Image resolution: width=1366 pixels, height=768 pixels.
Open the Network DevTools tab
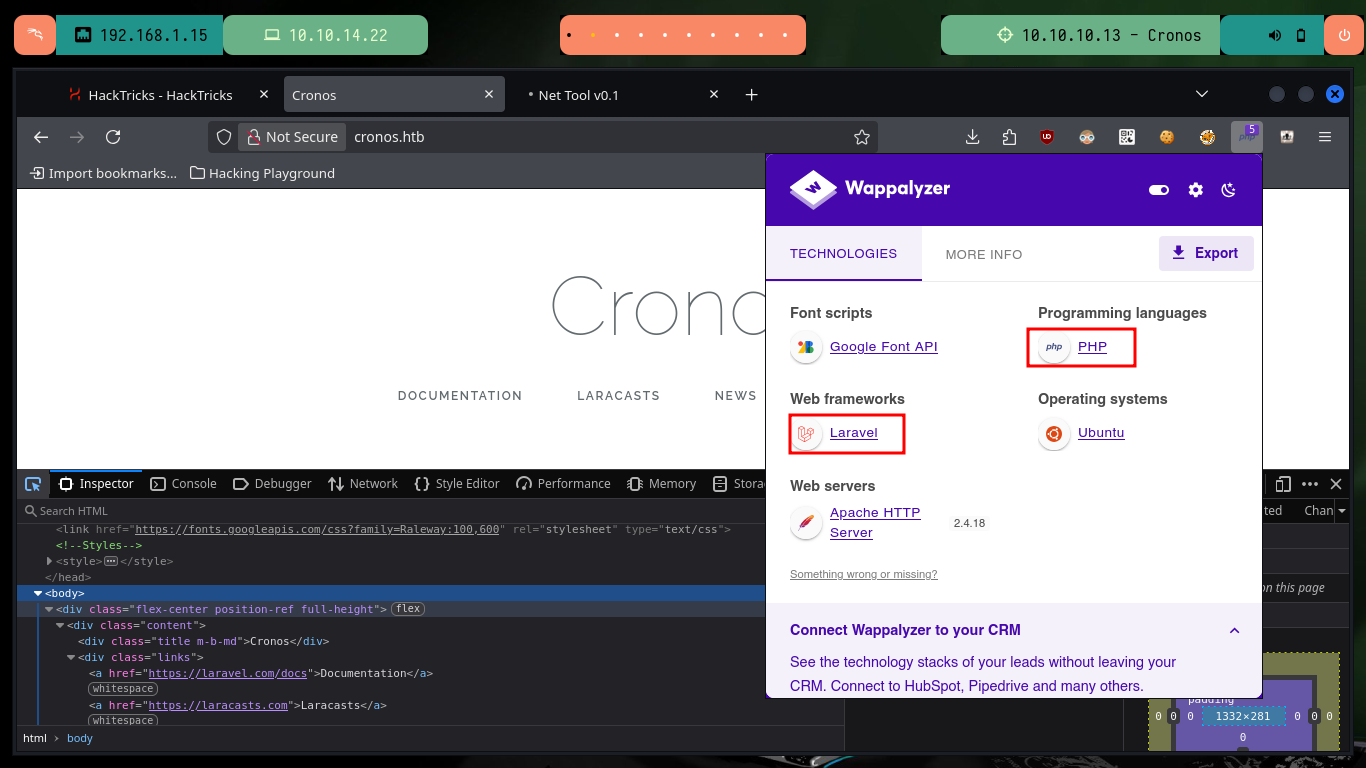[x=363, y=484]
